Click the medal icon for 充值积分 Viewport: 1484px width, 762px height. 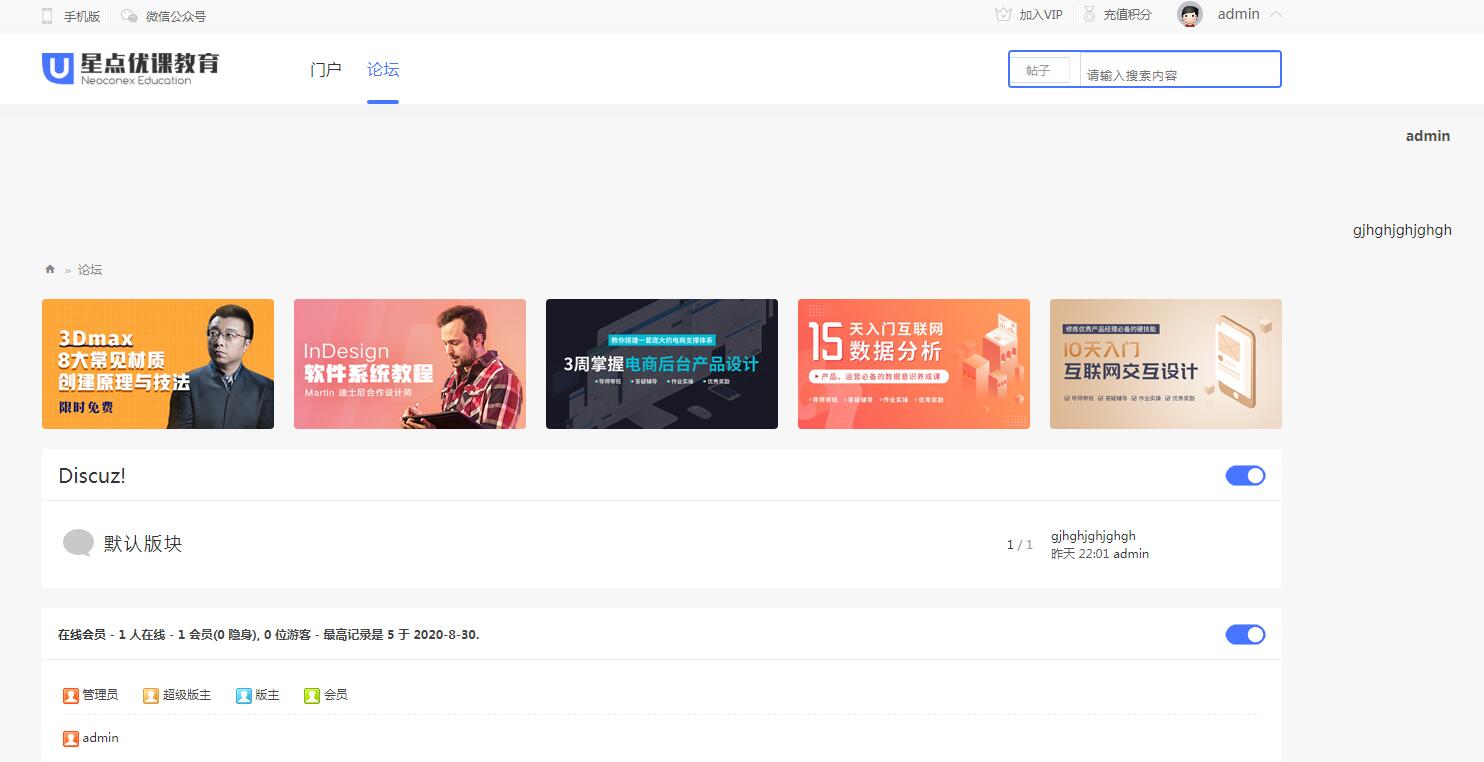1089,15
